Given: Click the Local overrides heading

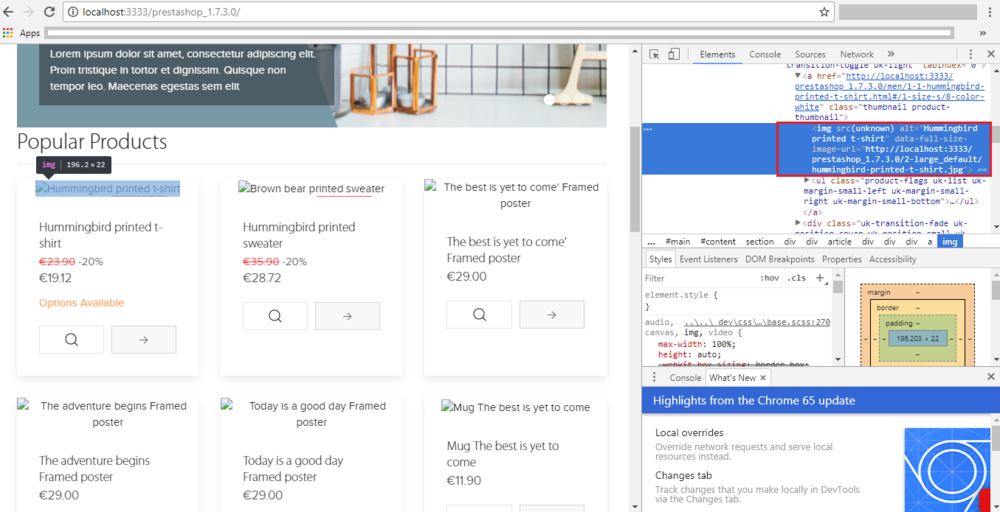Looking at the screenshot, I should pos(689,433).
